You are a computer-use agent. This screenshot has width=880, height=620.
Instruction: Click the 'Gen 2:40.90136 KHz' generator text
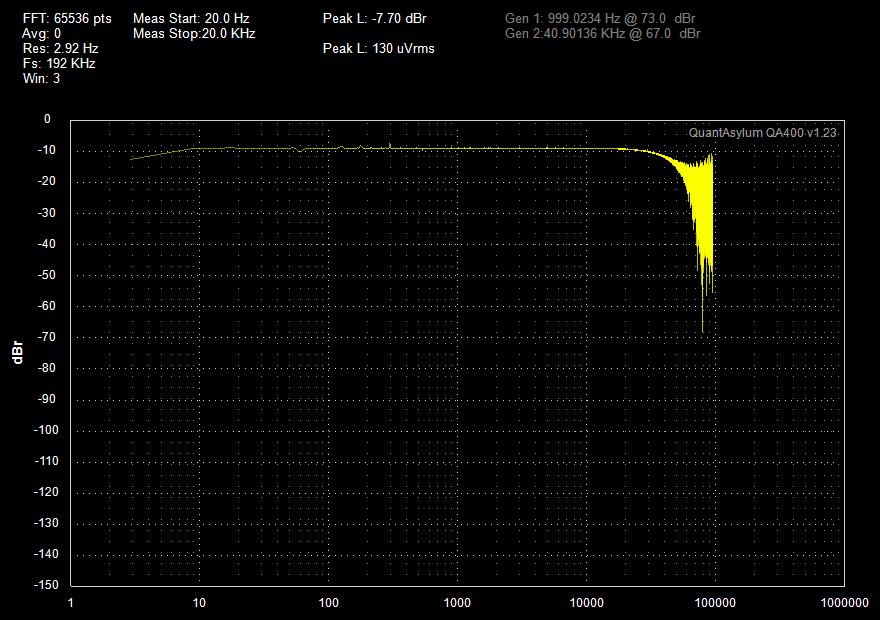coord(565,34)
